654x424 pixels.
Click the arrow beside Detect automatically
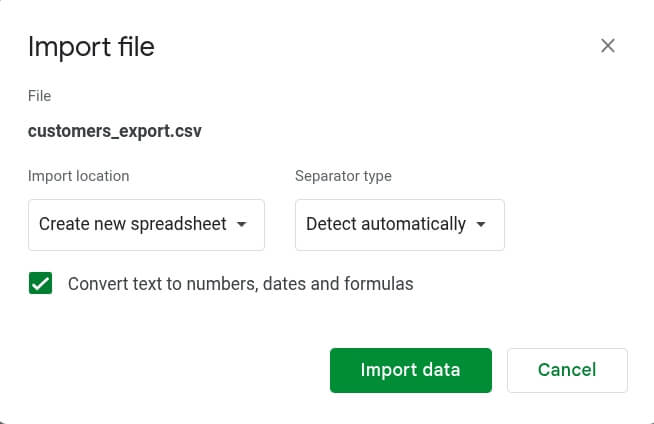click(481, 224)
